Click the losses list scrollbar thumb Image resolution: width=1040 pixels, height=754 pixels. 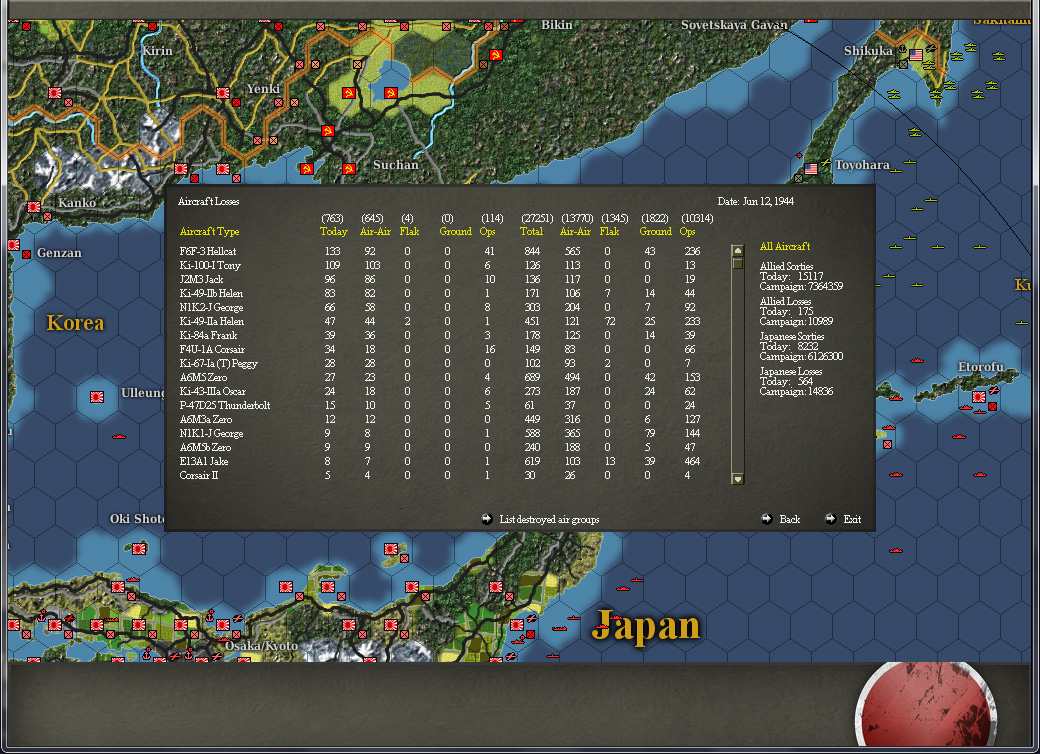pyautogui.click(x=738, y=263)
